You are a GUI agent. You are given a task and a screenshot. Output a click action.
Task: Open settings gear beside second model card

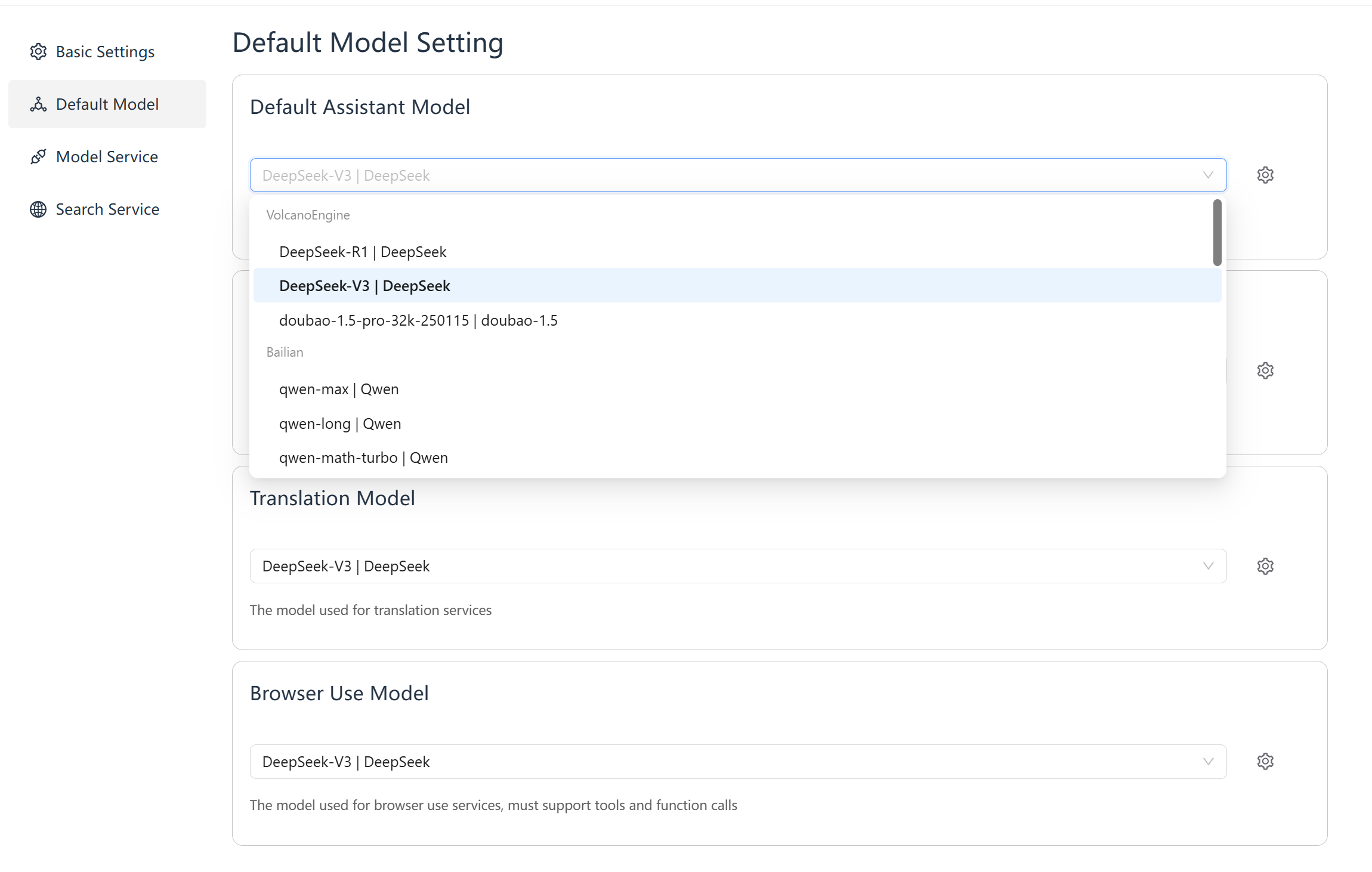tap(1265, 370)
